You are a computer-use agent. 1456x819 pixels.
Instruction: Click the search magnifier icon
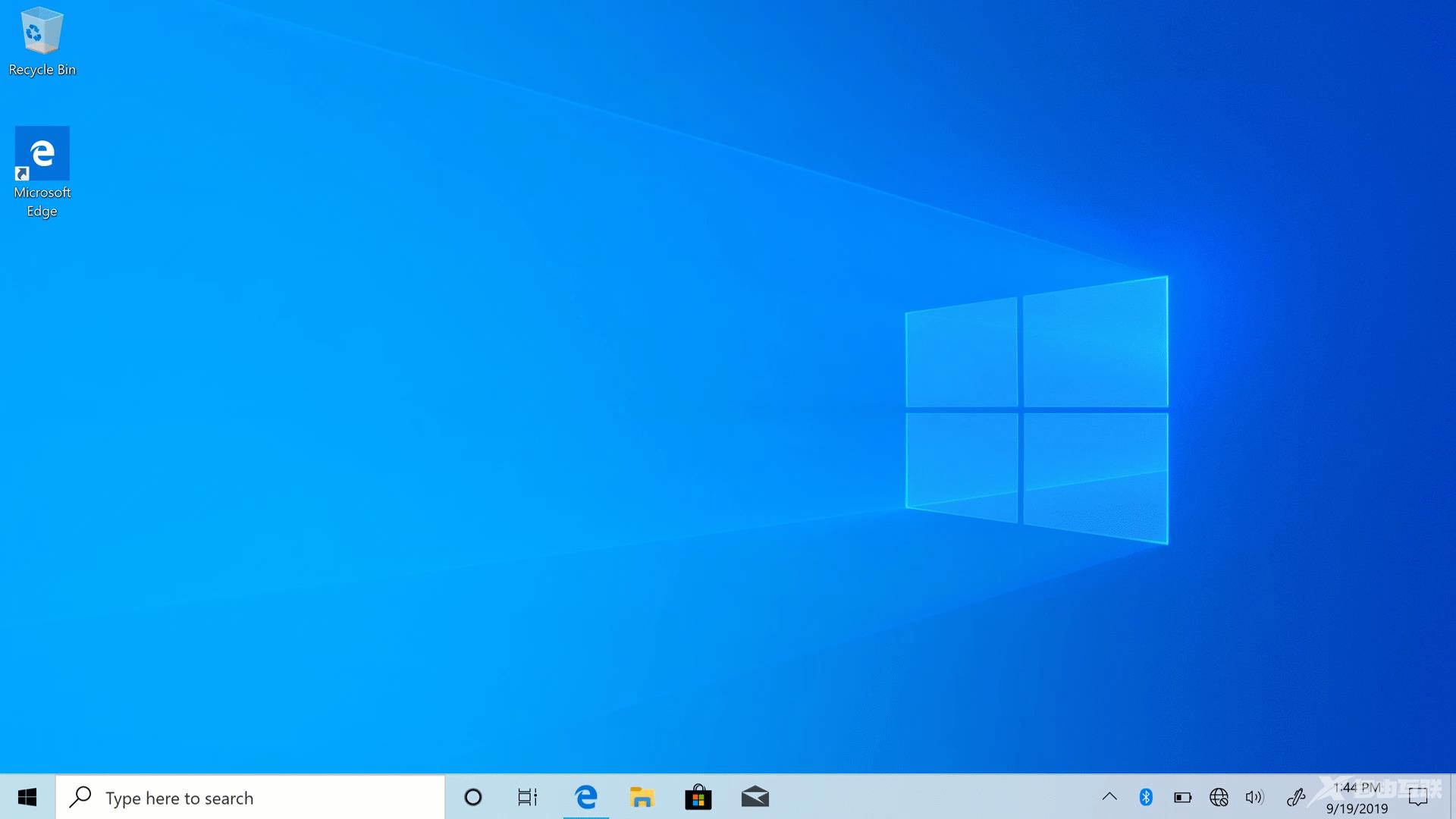point(80,797)
